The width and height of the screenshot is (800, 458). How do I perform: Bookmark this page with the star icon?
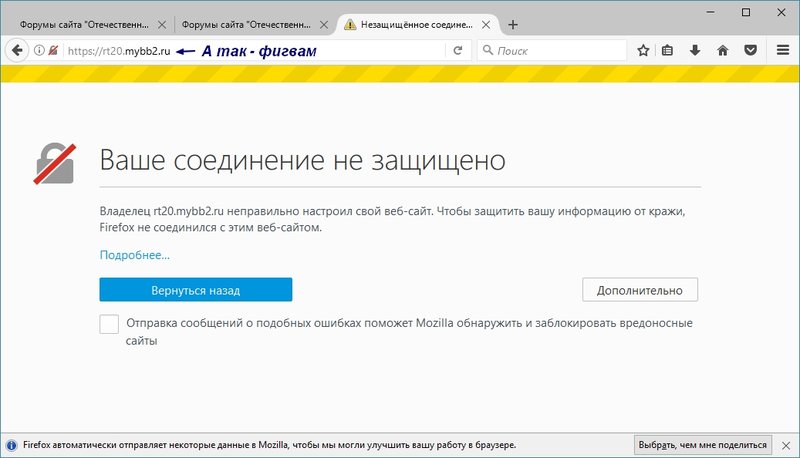[x=643, y=50]
